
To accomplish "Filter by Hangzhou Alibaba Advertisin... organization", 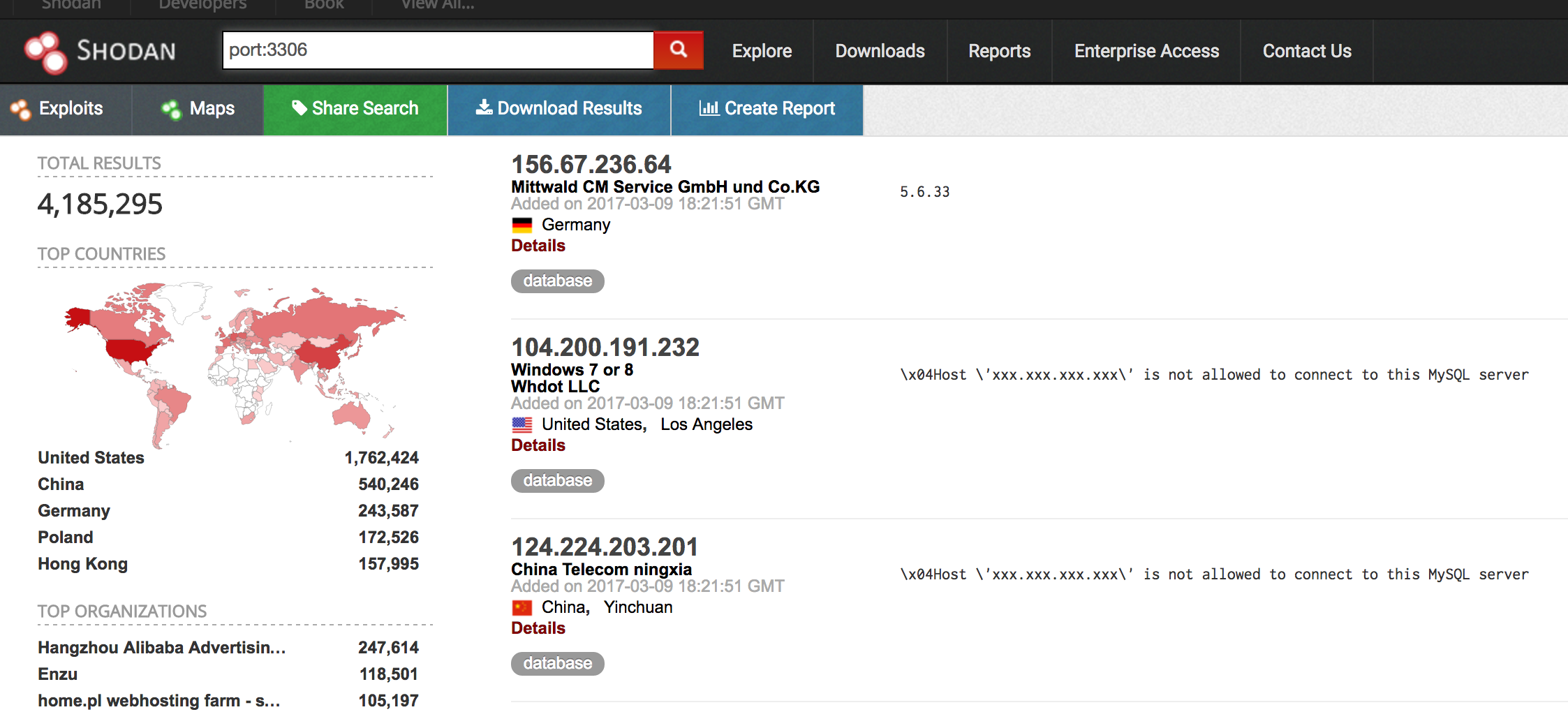I will click(x=161, y=648).
